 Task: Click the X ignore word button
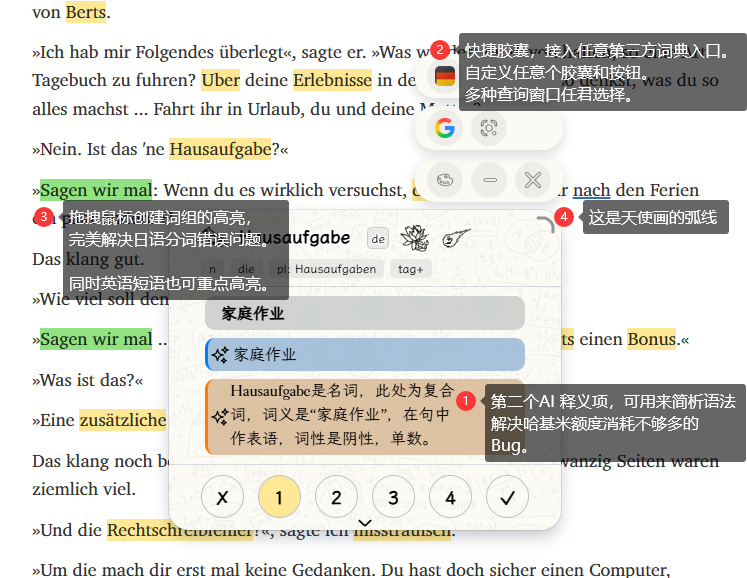tap(222, 497)
